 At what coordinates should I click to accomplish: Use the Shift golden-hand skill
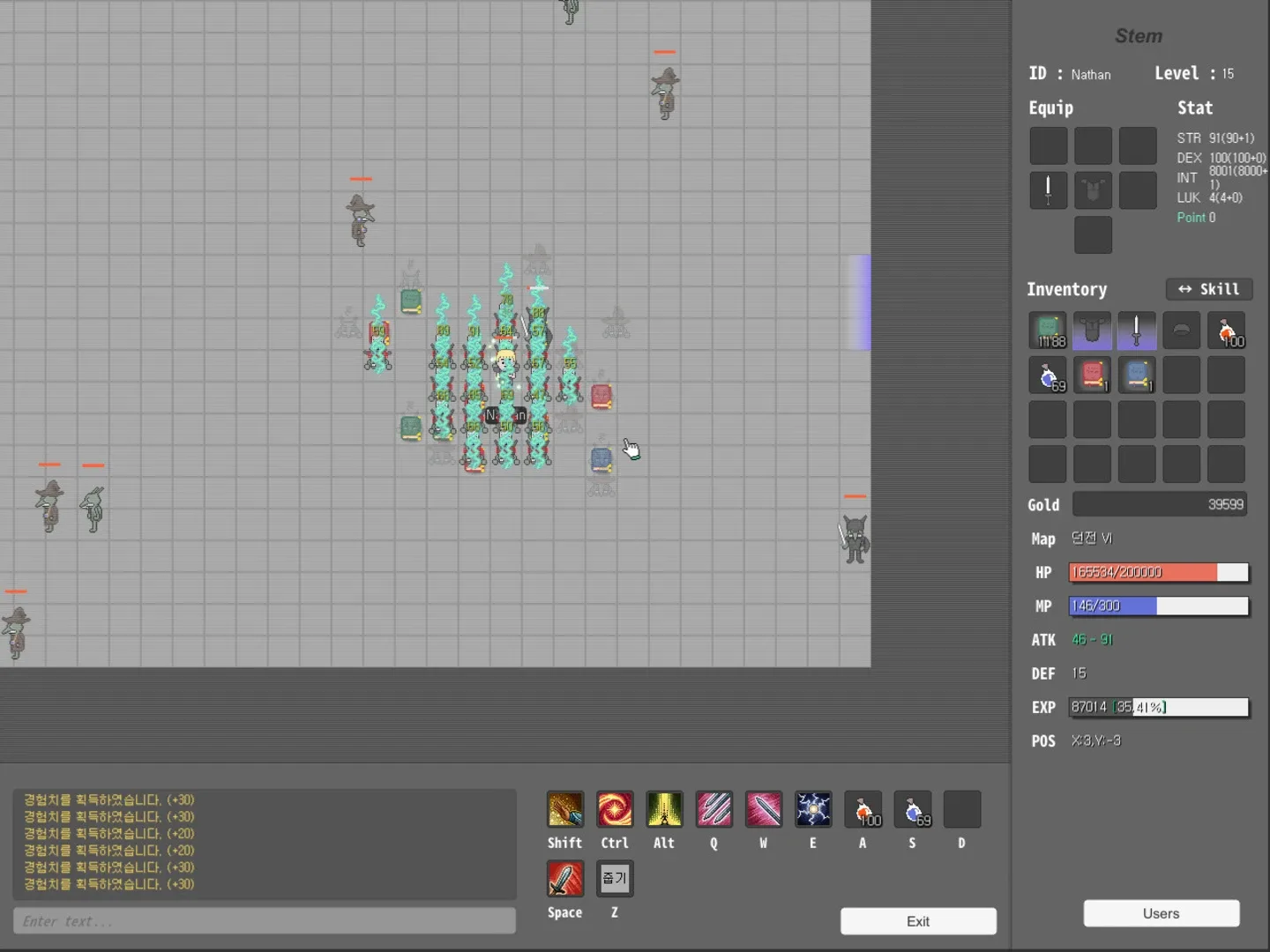coord(564,808)
